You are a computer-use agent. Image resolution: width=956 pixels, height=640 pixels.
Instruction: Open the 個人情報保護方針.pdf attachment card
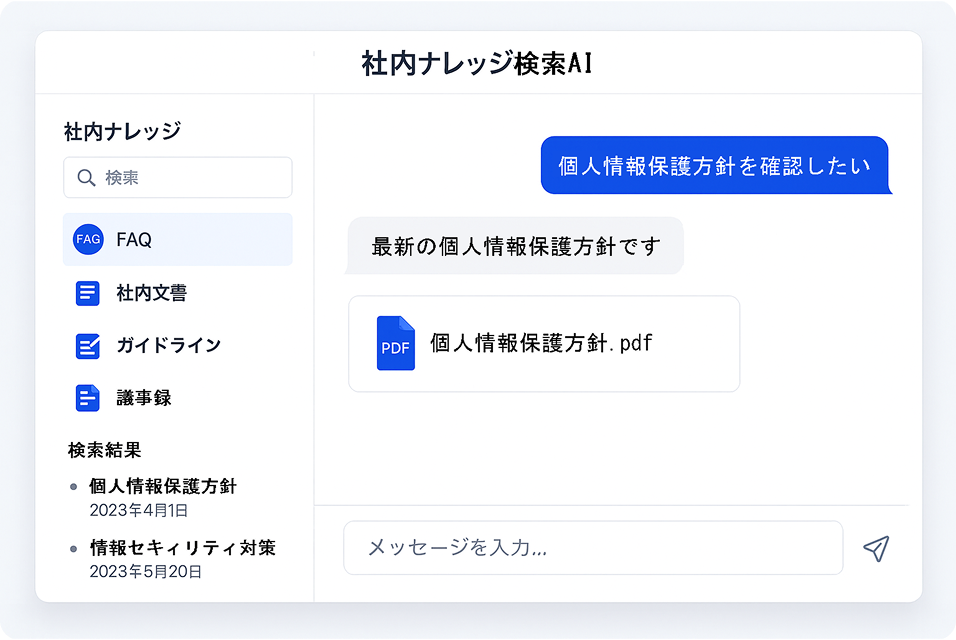click(544, 343)
